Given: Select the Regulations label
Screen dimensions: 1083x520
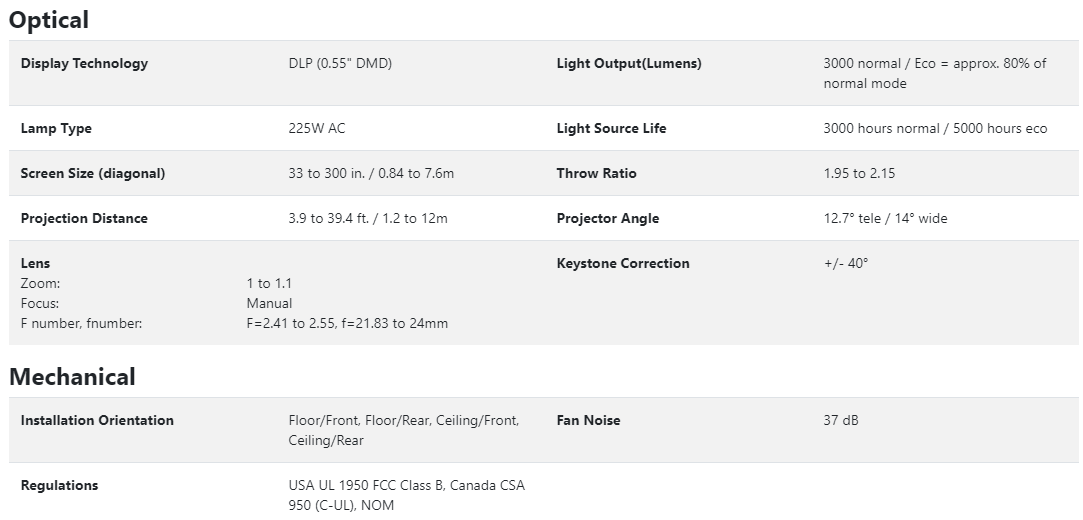Looking at the screenshot, I should pyautogui.click(x=59, y=485).
